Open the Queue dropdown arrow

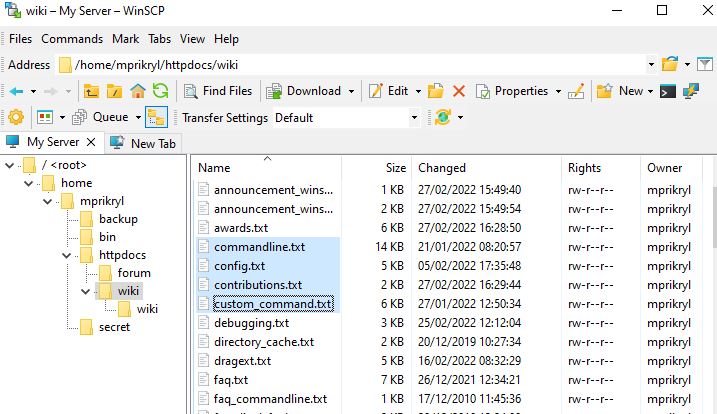[138, 118]
